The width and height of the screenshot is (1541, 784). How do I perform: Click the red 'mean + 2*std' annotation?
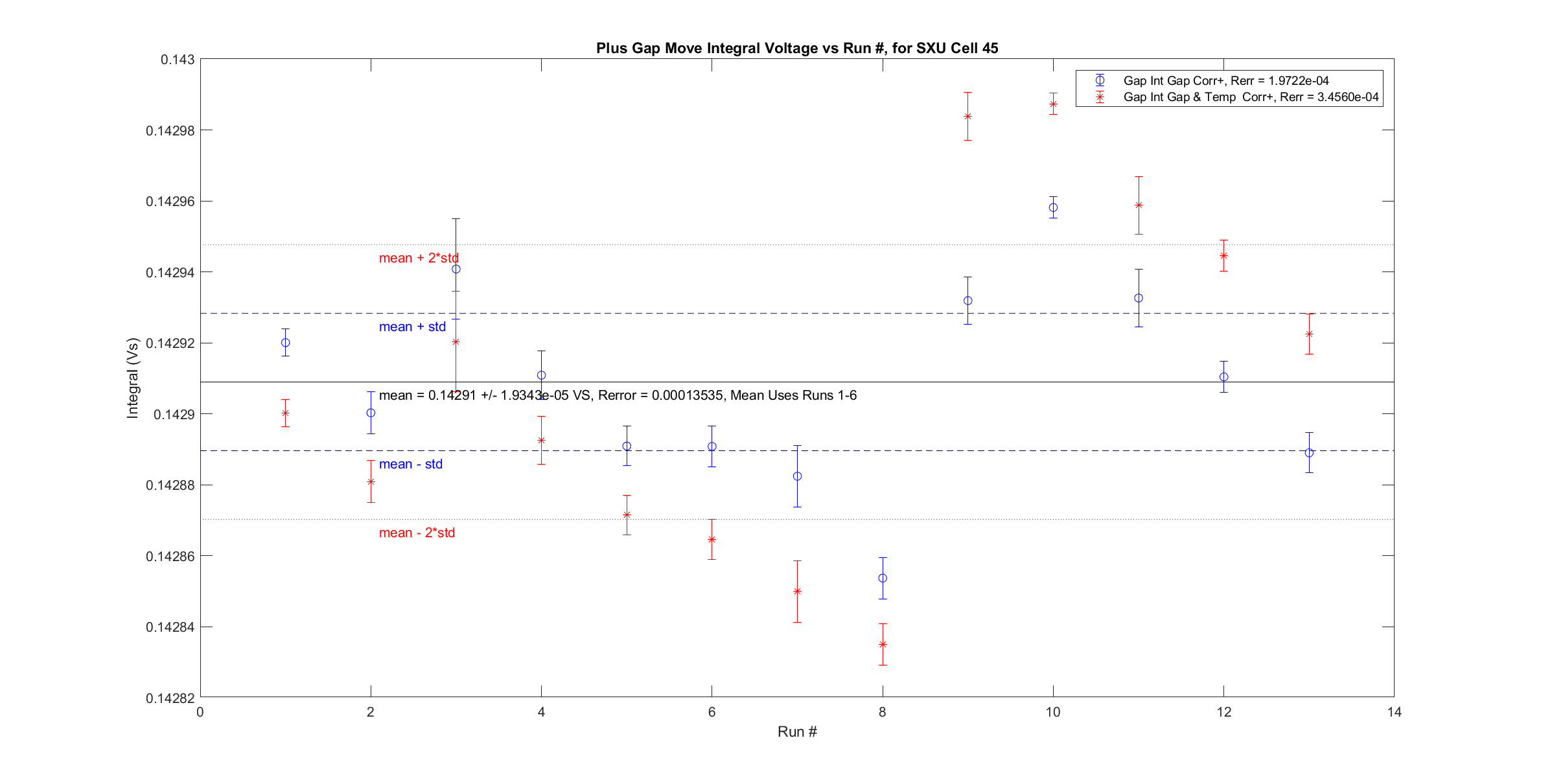point(419,258)
